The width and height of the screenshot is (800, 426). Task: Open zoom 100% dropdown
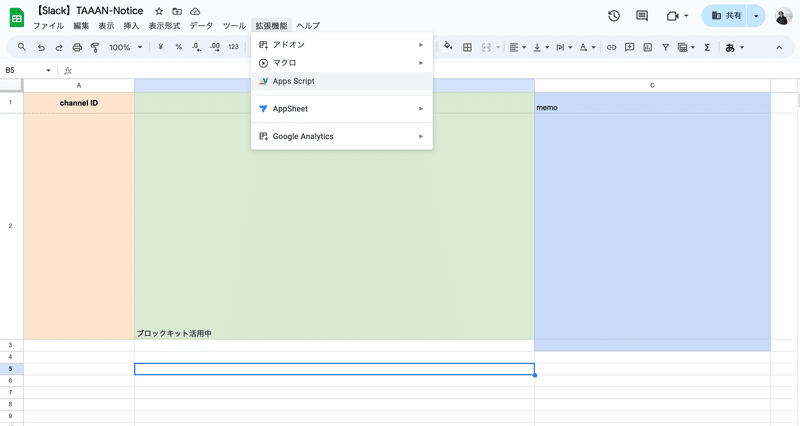125,47
